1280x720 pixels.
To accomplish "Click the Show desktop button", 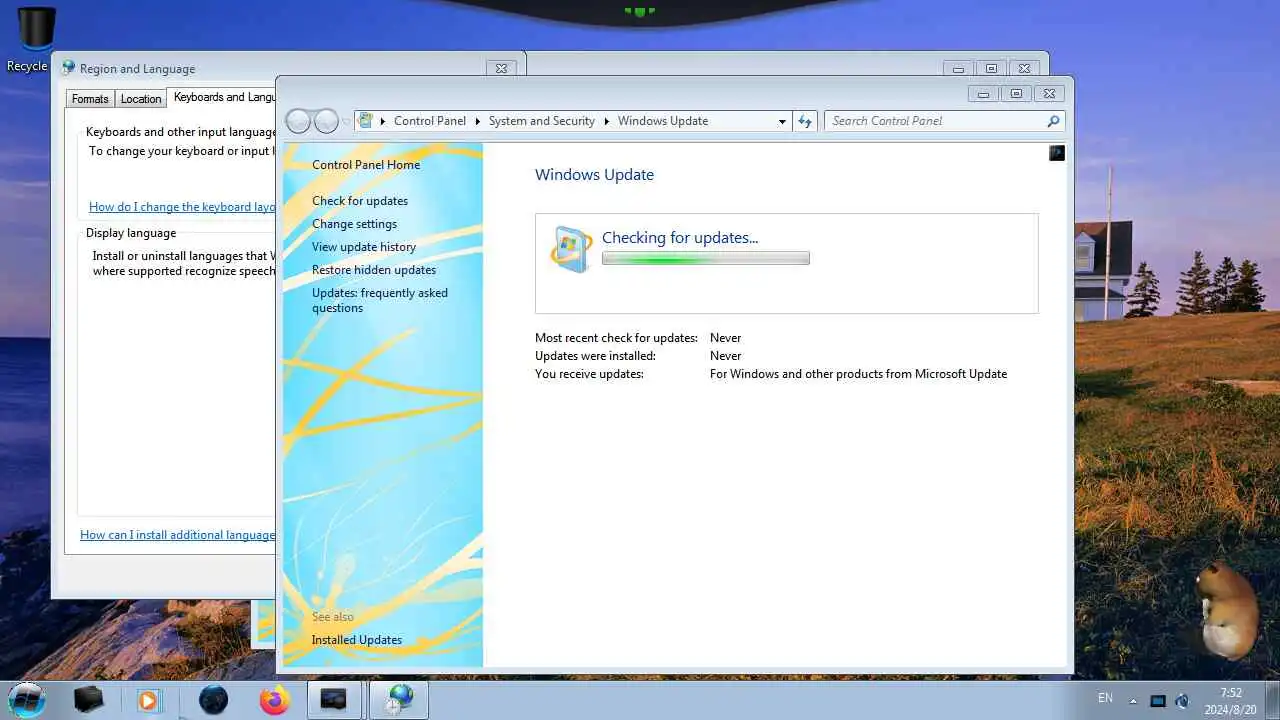I will 1272,700.
